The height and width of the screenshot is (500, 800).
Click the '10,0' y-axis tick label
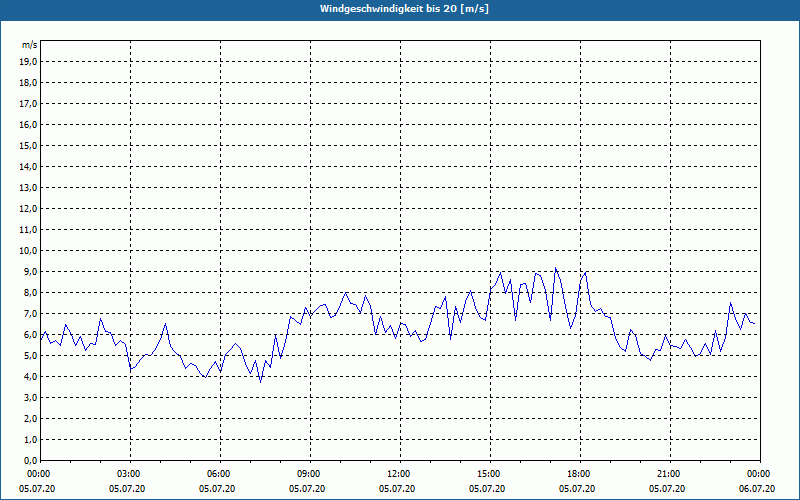(28, 251)
